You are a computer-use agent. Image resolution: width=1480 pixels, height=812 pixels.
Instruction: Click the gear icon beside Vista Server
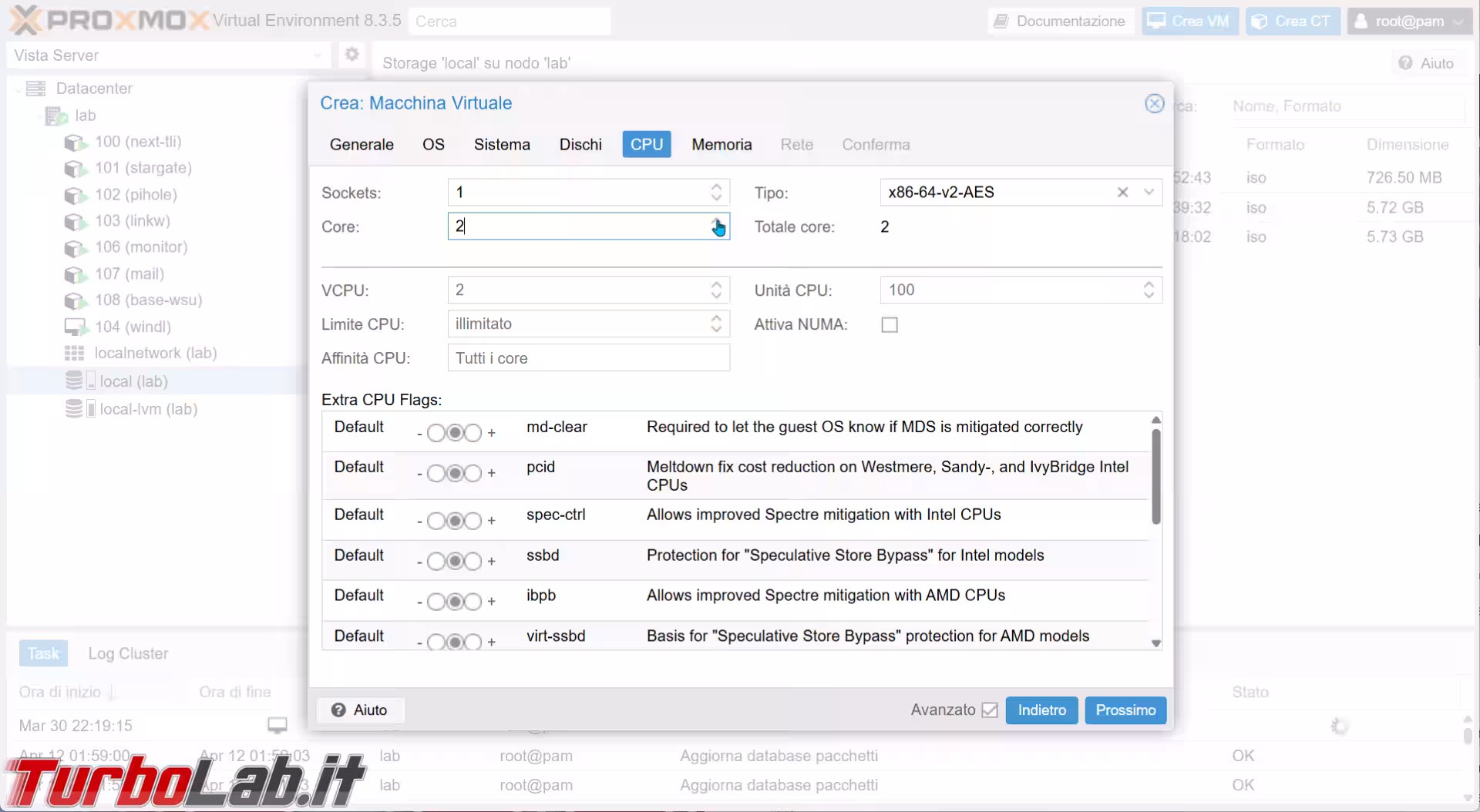(x=352, y=55)
